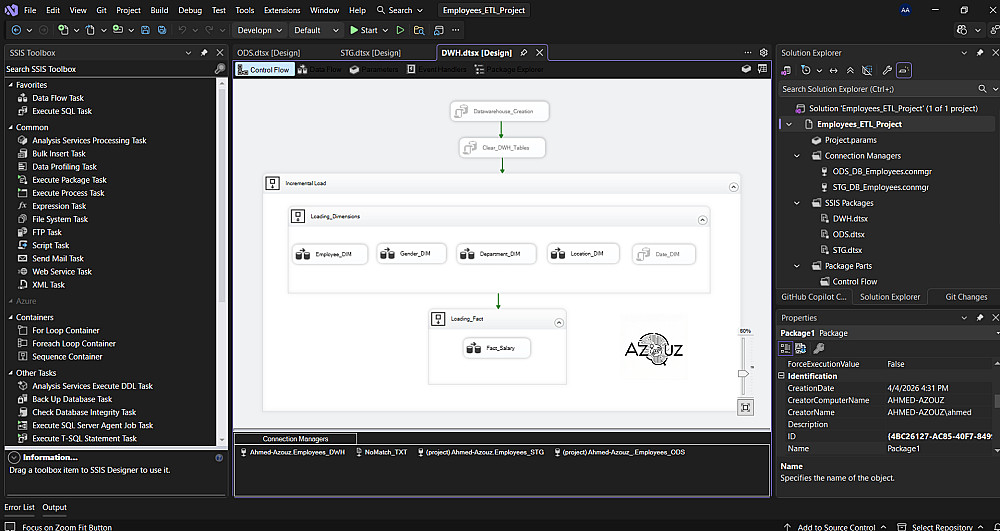Screen dimensions: 1000x531
Task: Toggle the Preview Selected Items button
Action: [904, 70]
